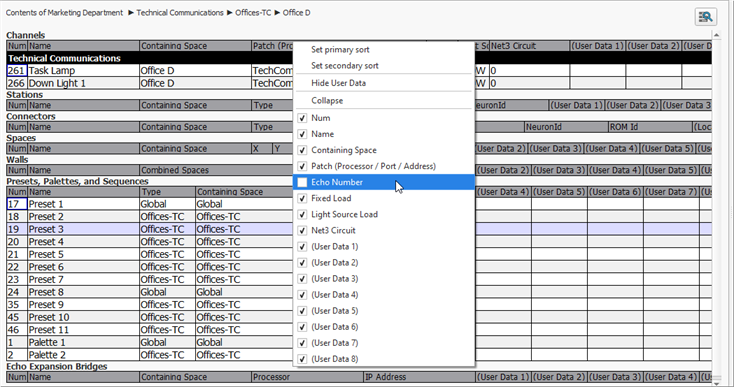Image resolution: width=734 pixels, height=387 pixels.
Task: Click the Walls section heading
Action: [x=17, y=160]
